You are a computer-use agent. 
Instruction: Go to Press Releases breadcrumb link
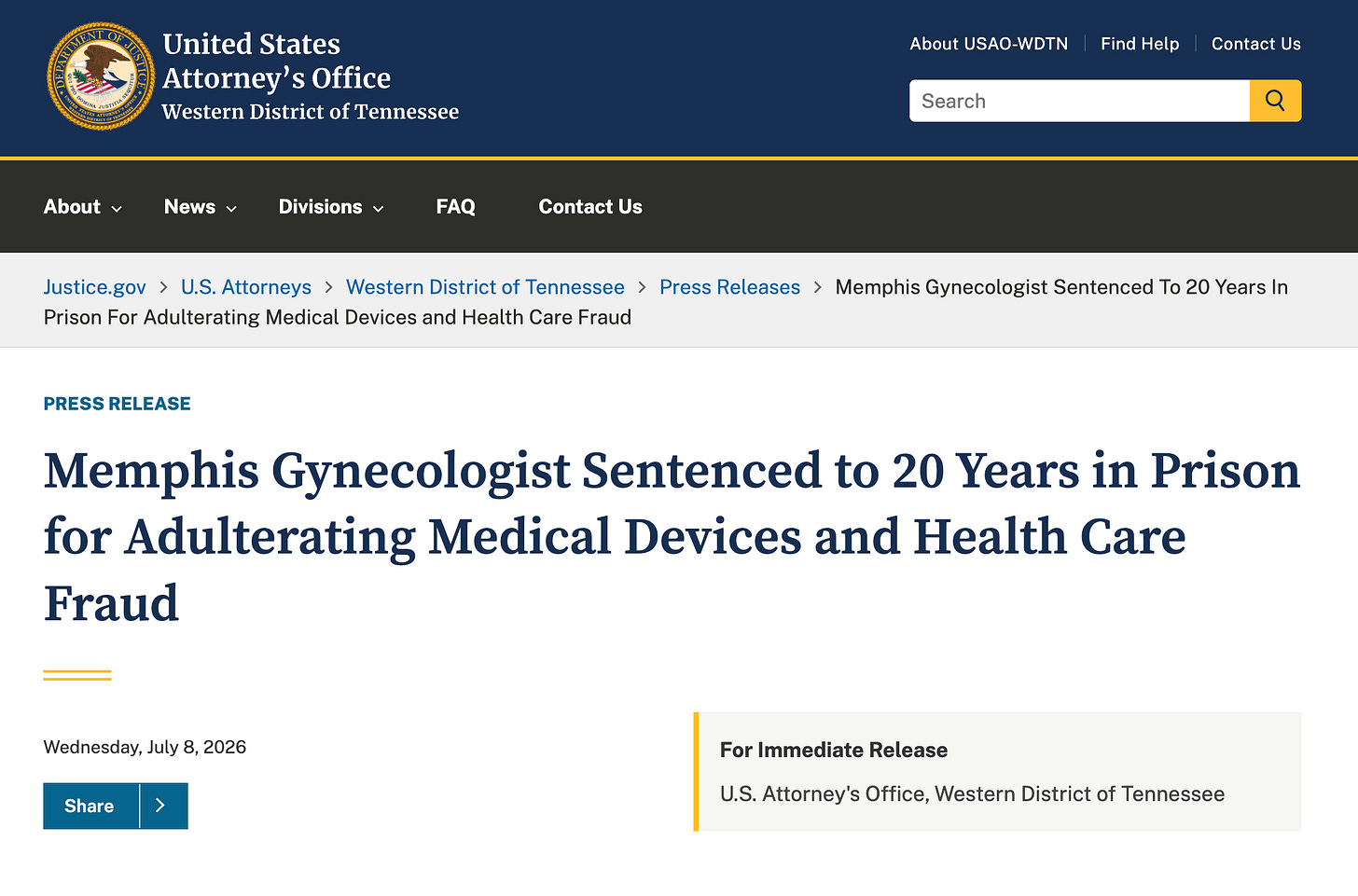730,287
